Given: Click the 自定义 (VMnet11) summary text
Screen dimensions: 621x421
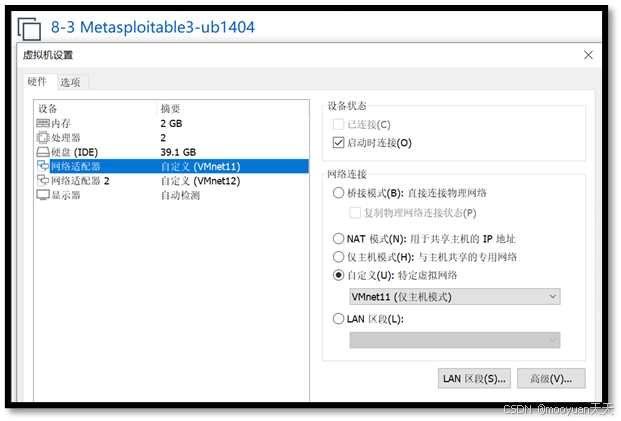Looking at the screenshot, I should point(200,166).
